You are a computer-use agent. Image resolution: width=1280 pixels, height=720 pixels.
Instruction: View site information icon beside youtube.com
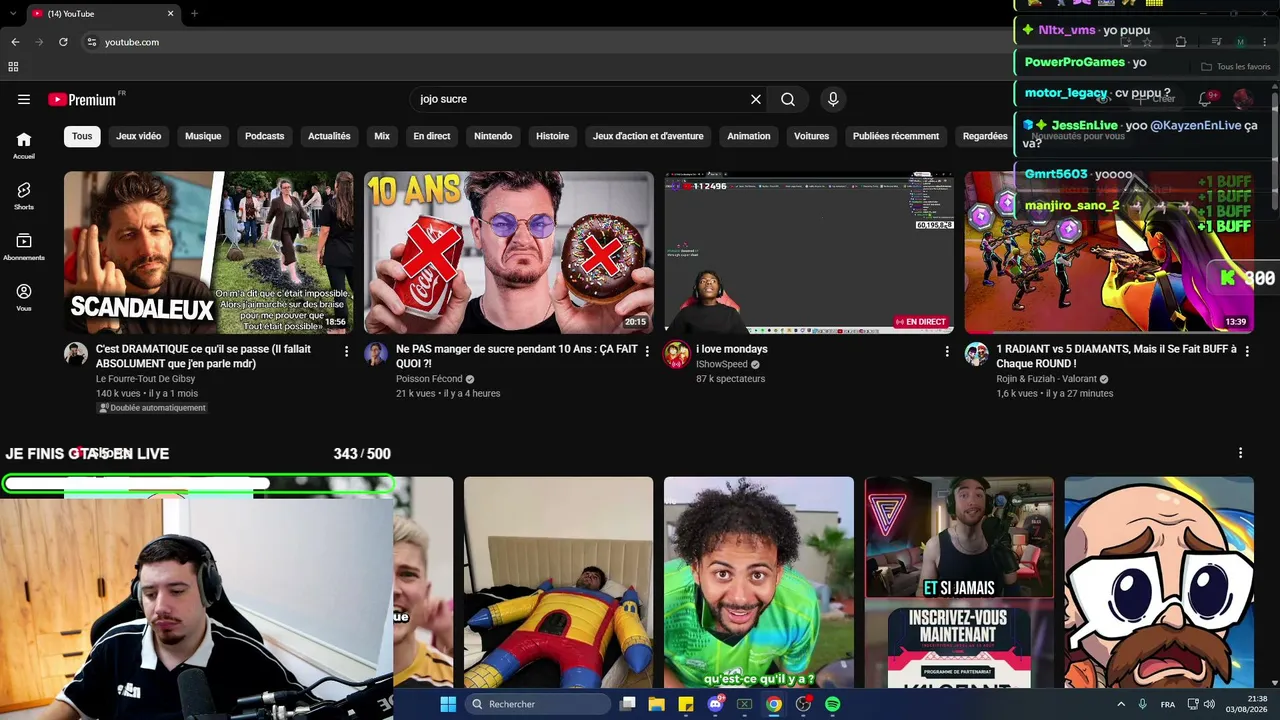pyautogui.click(x=91, y=42)
